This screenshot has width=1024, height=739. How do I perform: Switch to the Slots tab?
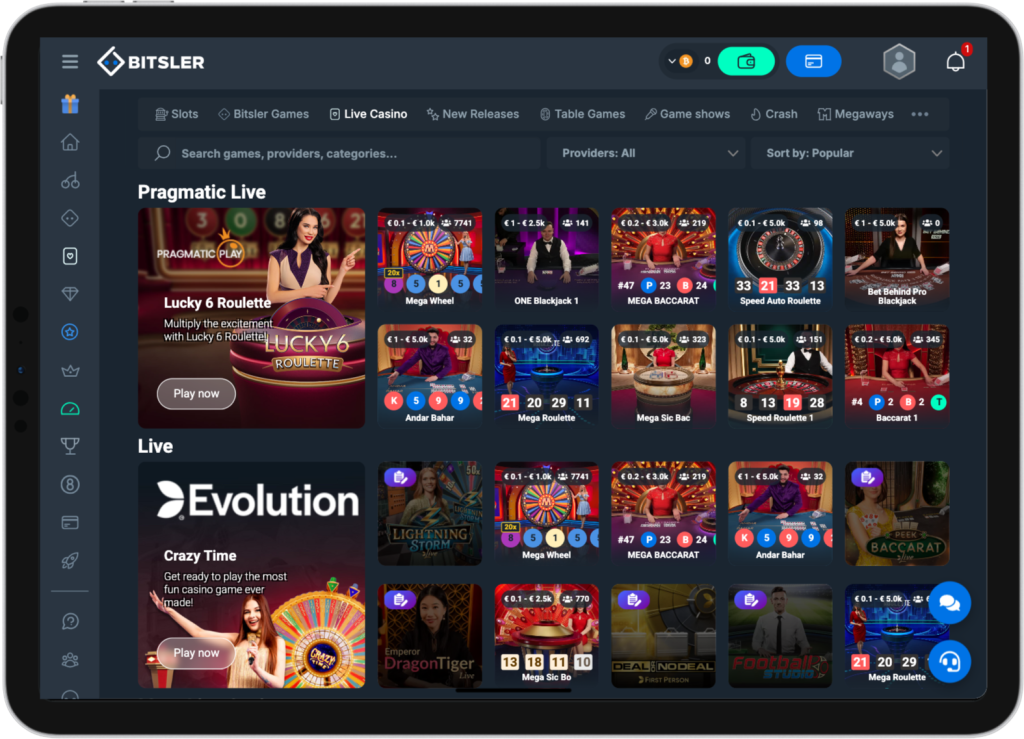(176, 114)
